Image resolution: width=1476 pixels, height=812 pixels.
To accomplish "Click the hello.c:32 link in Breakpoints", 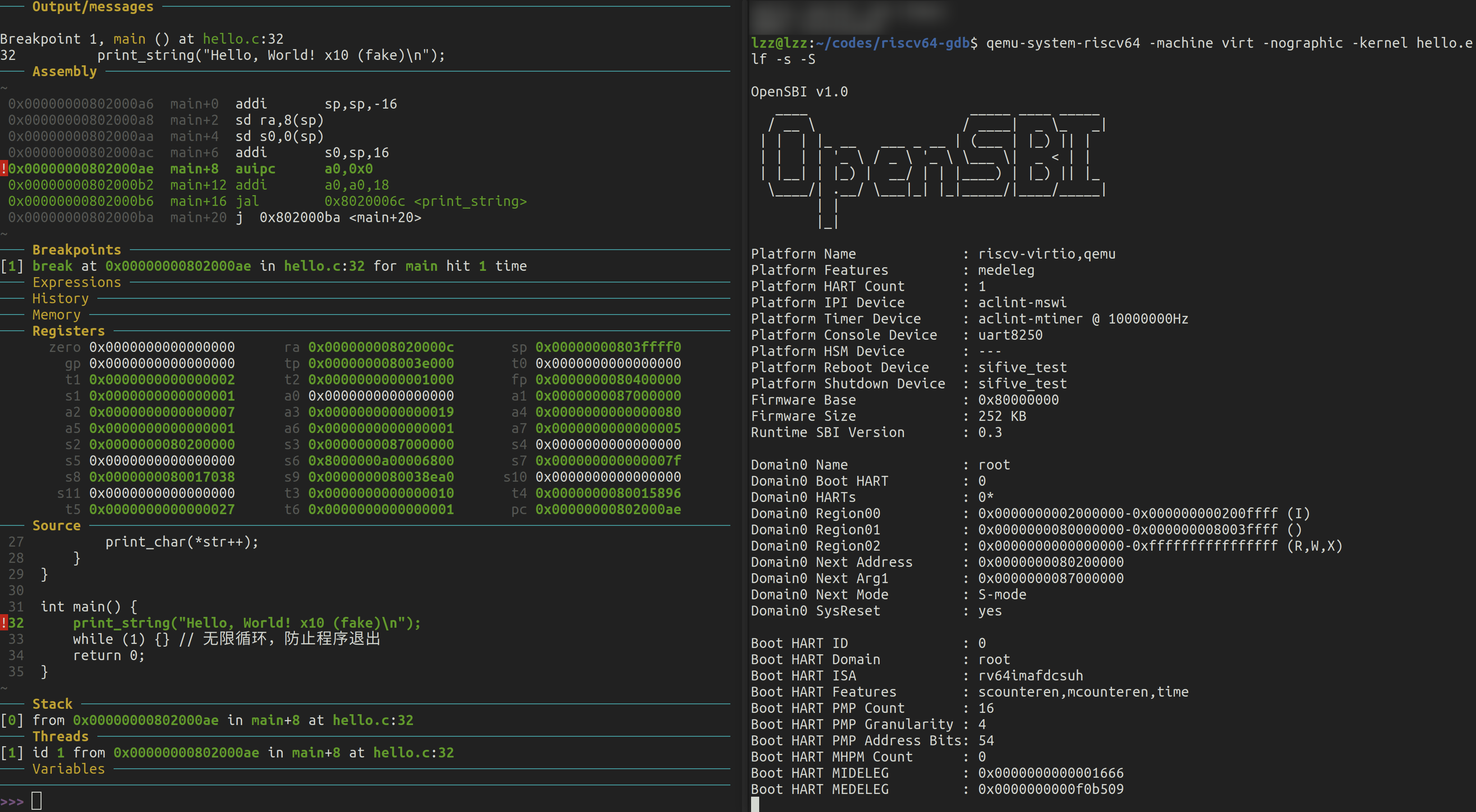I will point(324,266).
